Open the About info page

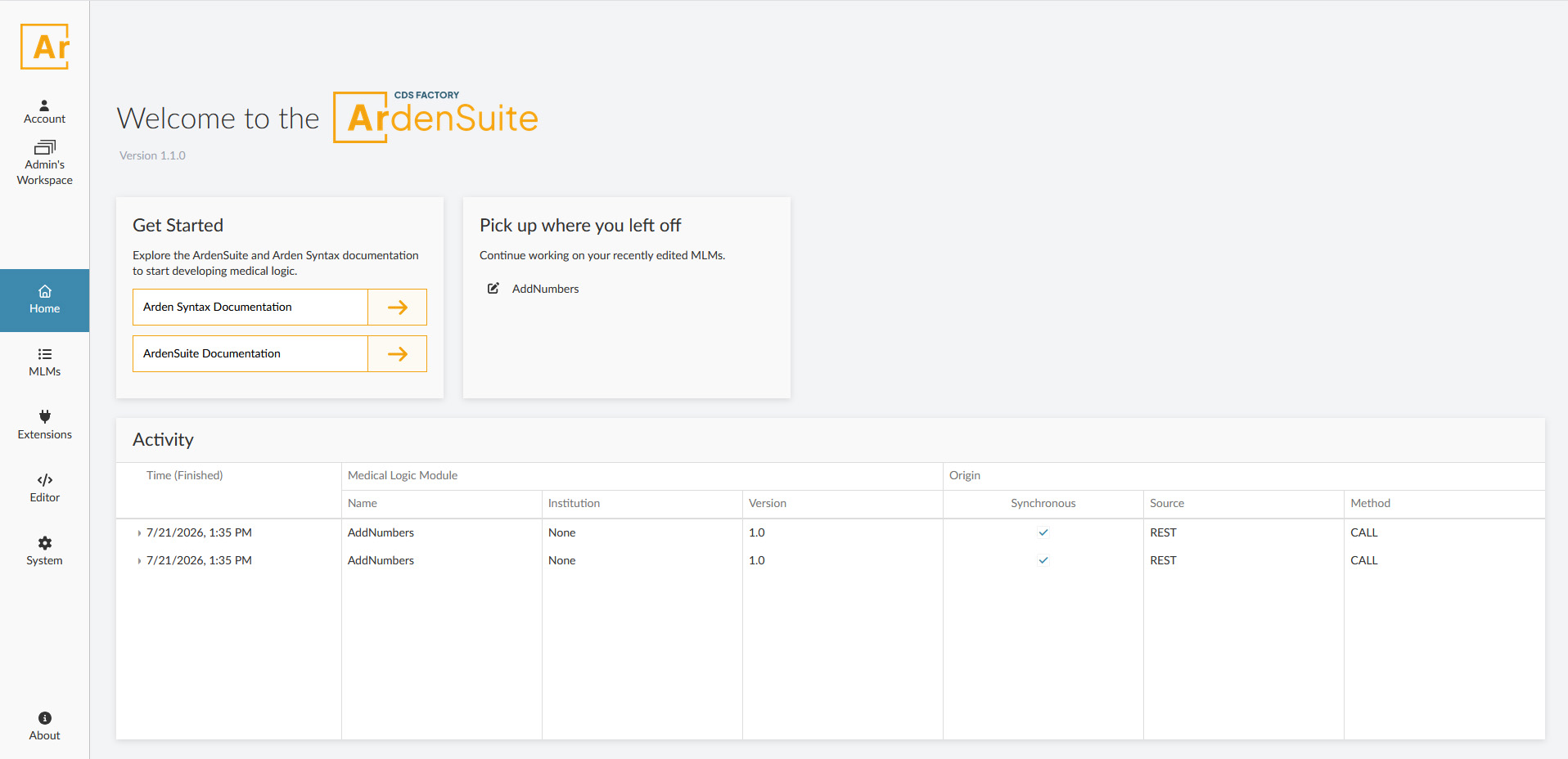coord(44,726)
